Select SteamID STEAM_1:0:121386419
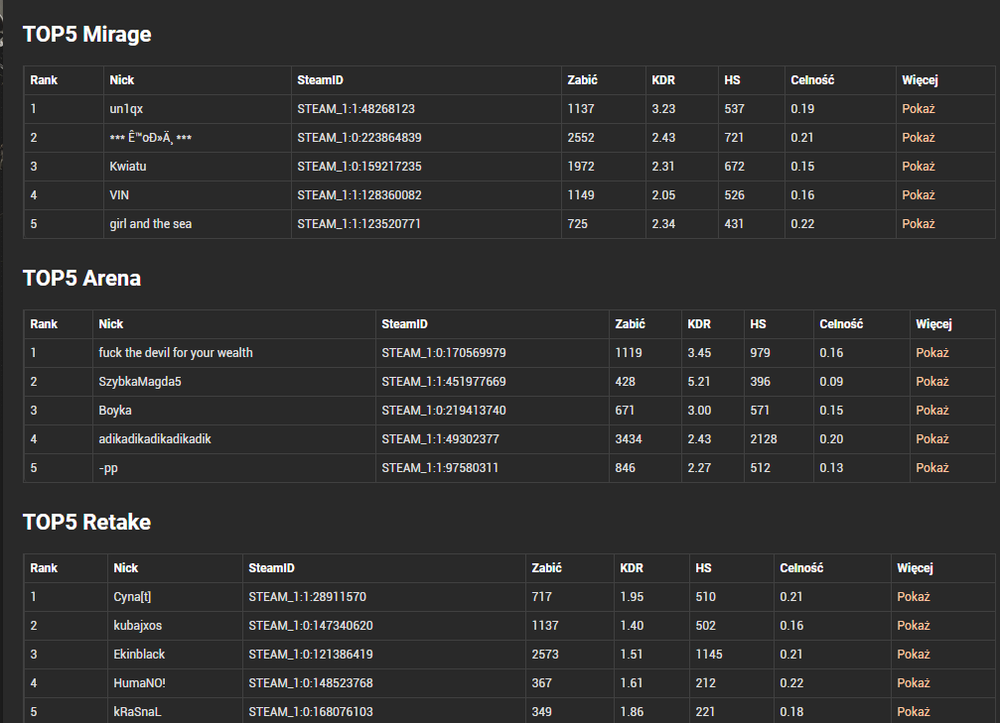The image size is (1000, 723). coord(311,655)
